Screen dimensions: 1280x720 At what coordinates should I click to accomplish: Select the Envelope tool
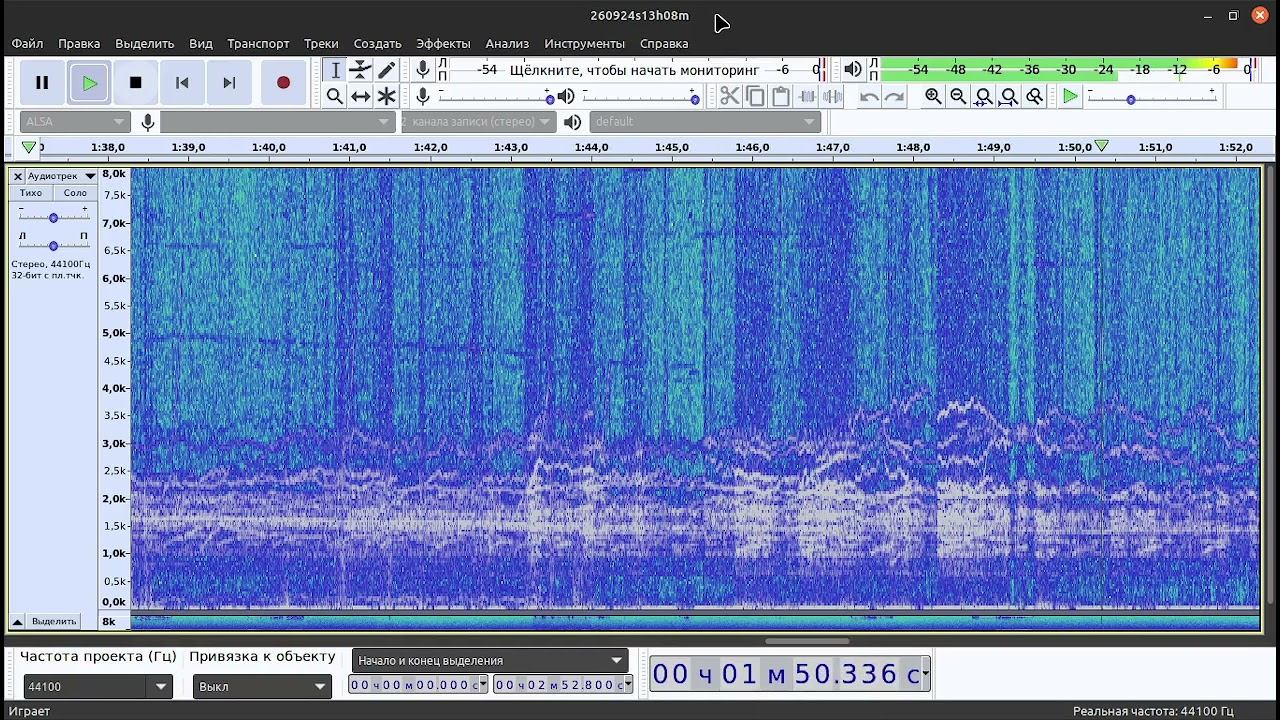(361, 70)
